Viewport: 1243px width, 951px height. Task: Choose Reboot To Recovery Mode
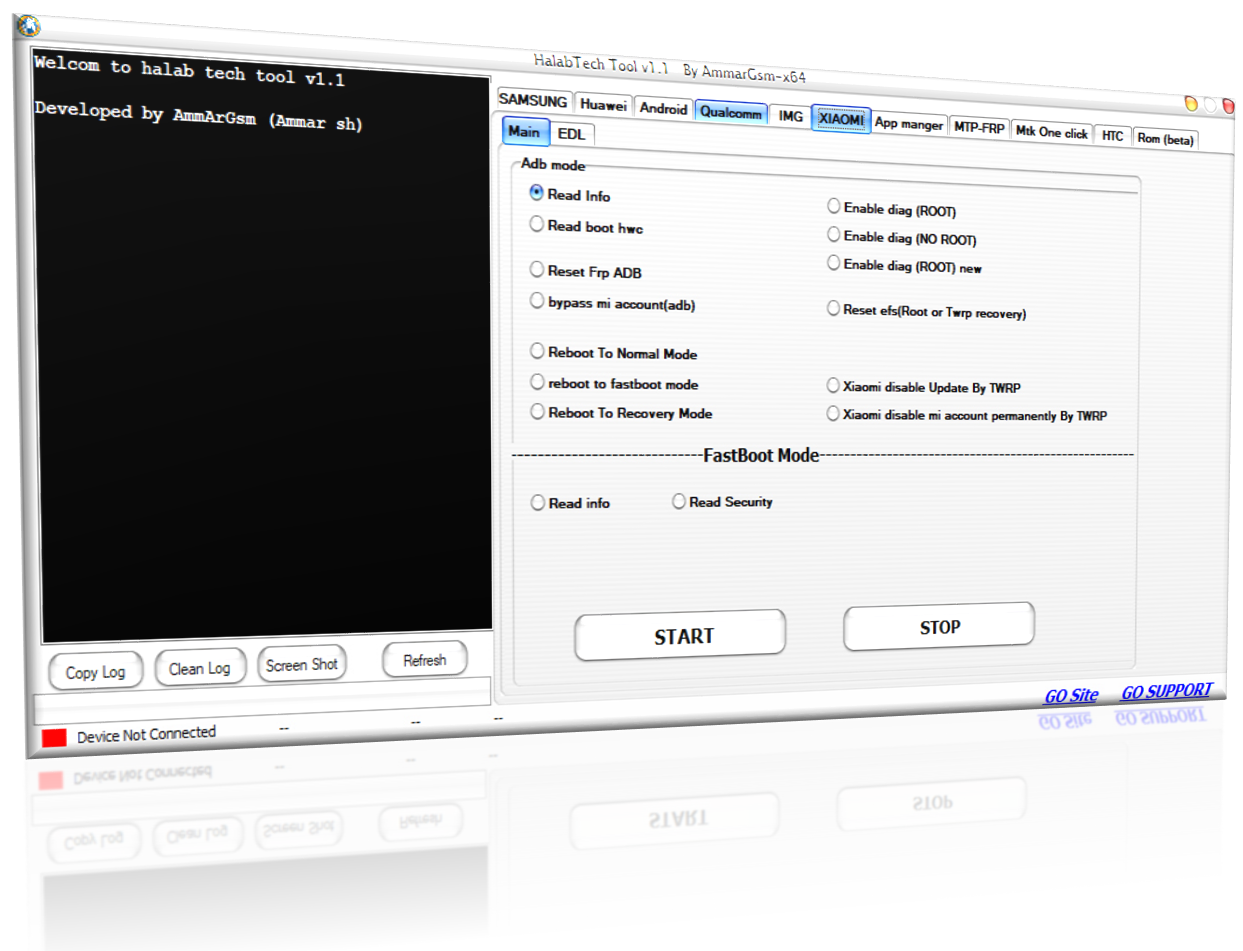(x=621, y=412)
